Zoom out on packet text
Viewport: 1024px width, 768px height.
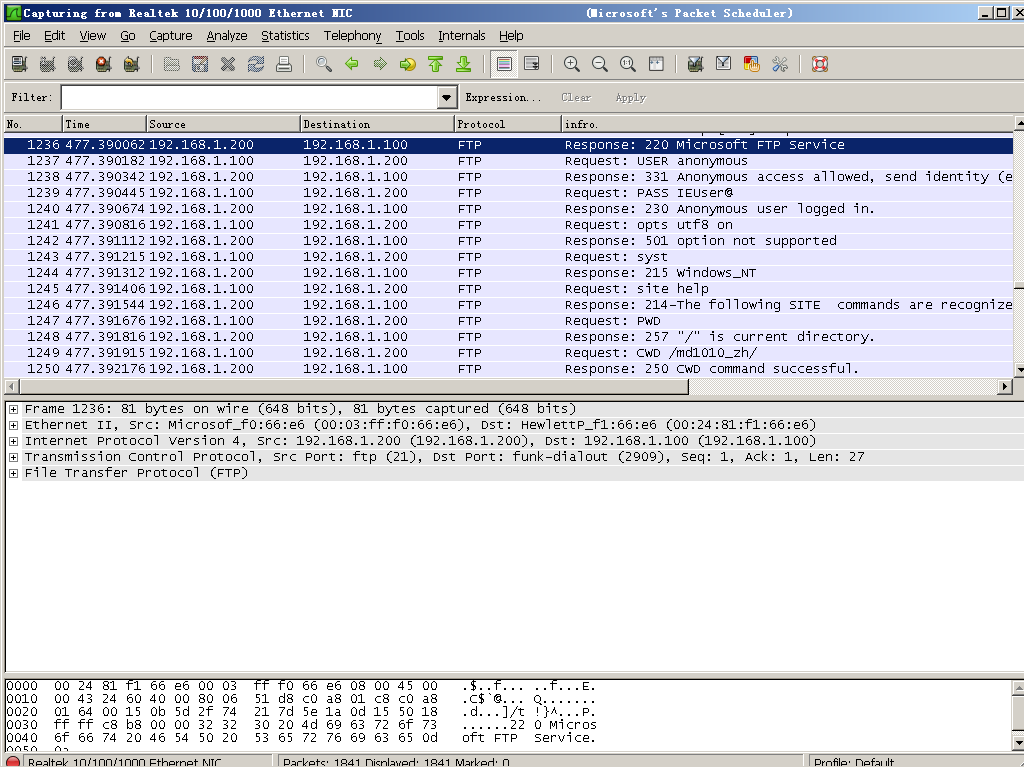(x=600, y=64)
